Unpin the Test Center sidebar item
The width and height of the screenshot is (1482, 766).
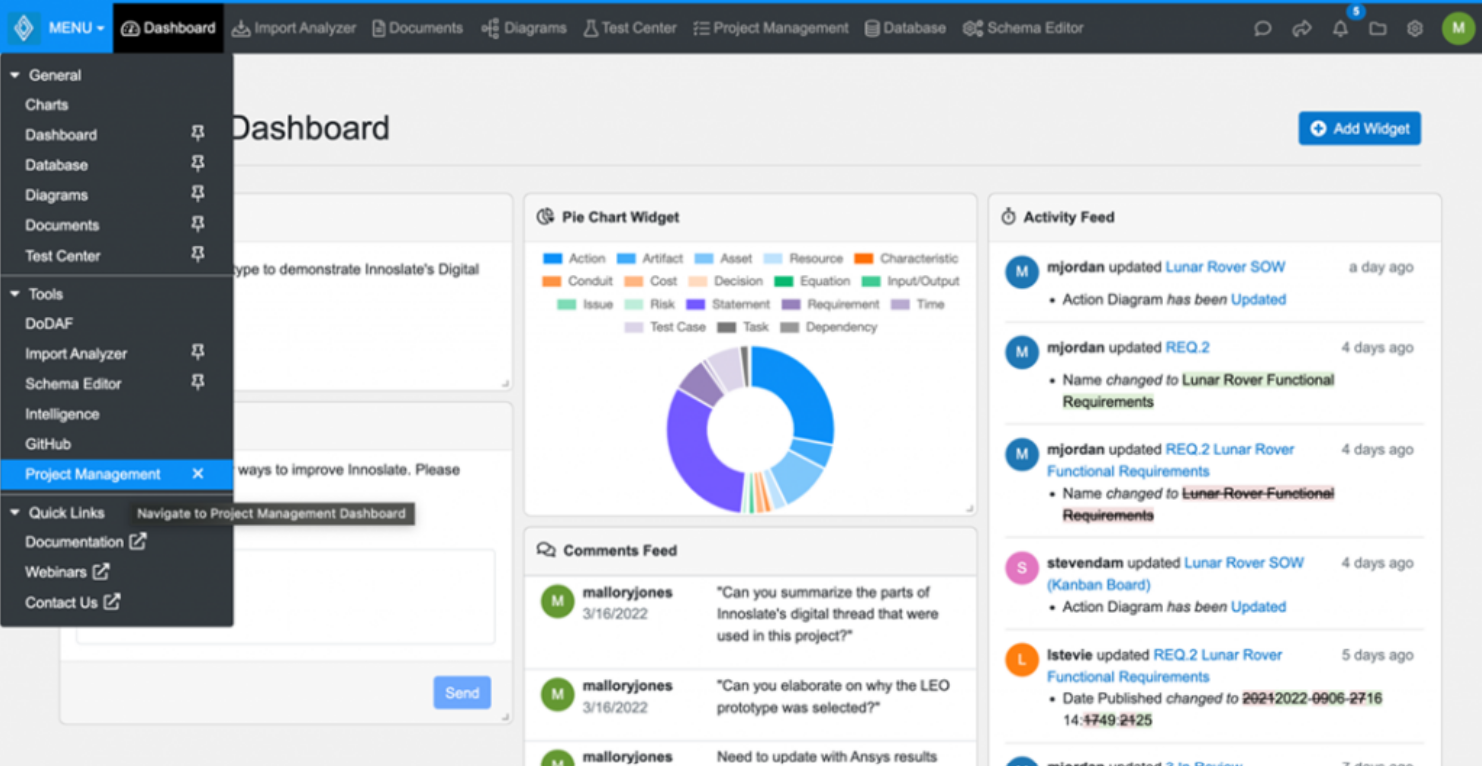198,253
